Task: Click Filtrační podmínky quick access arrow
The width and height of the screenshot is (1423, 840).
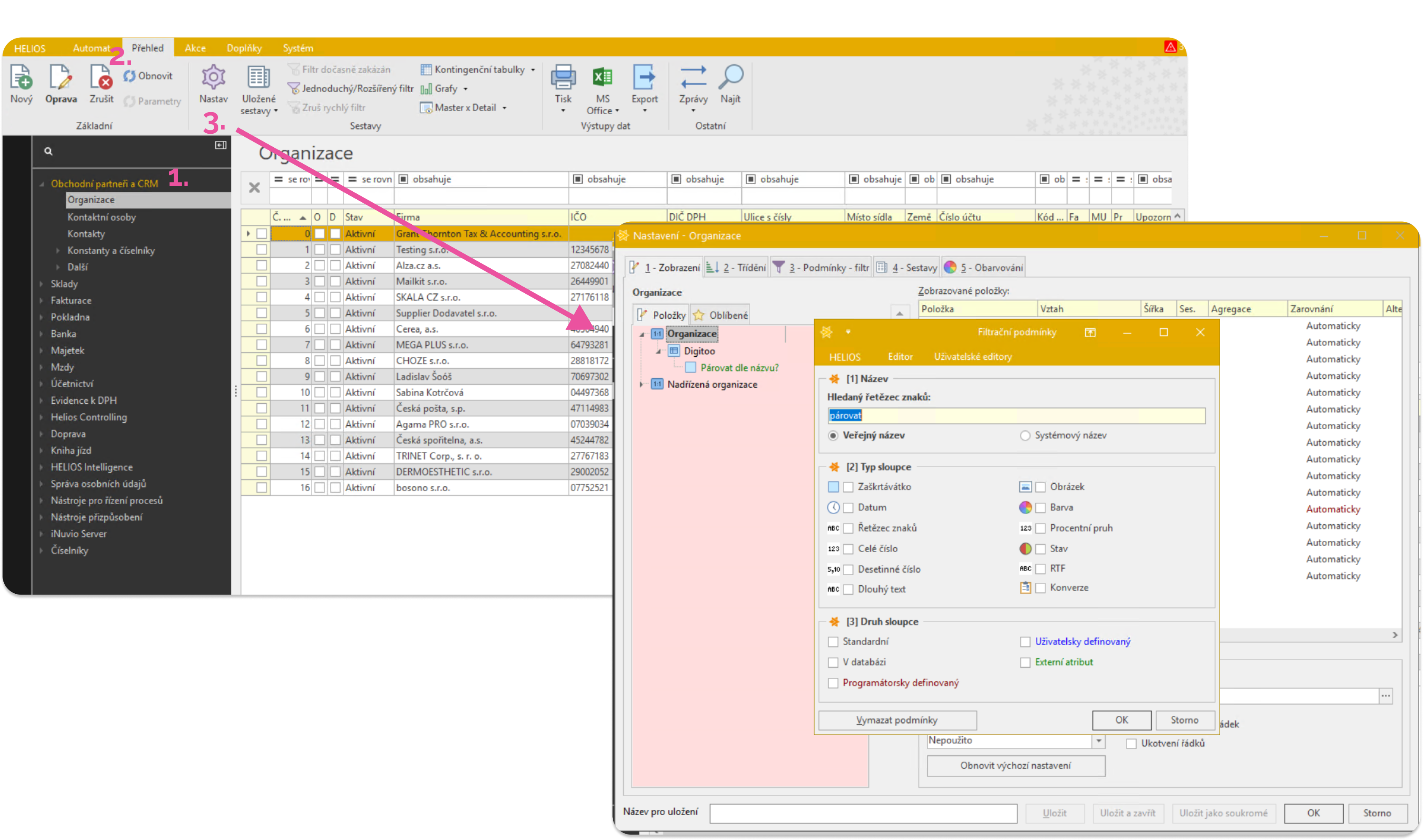Action: click(x=848, y=332)
